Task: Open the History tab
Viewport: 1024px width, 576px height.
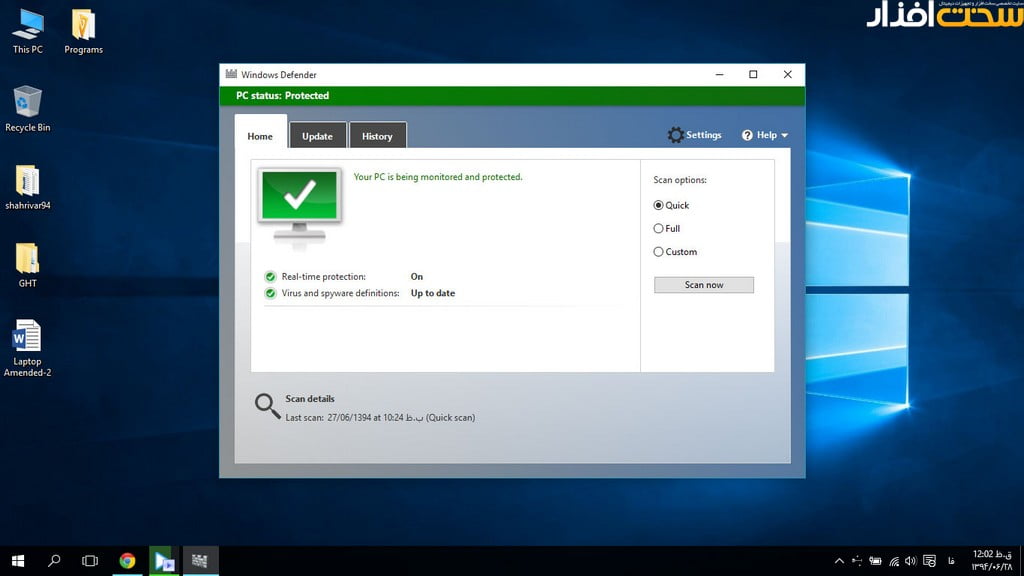Action: [x=377, y=136]
